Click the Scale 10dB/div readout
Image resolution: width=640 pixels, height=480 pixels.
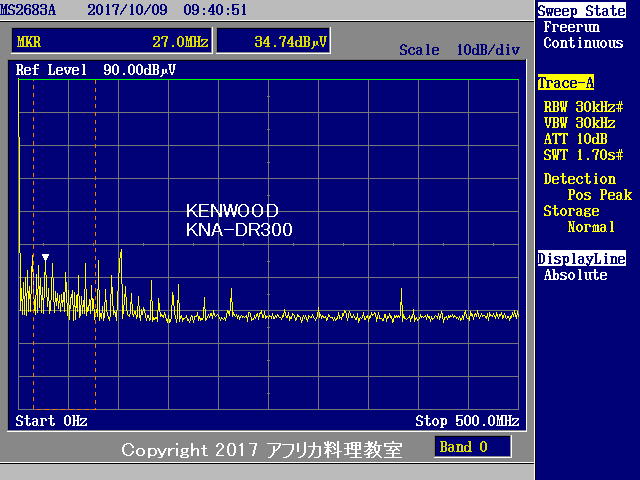click(x=460, y=50)
